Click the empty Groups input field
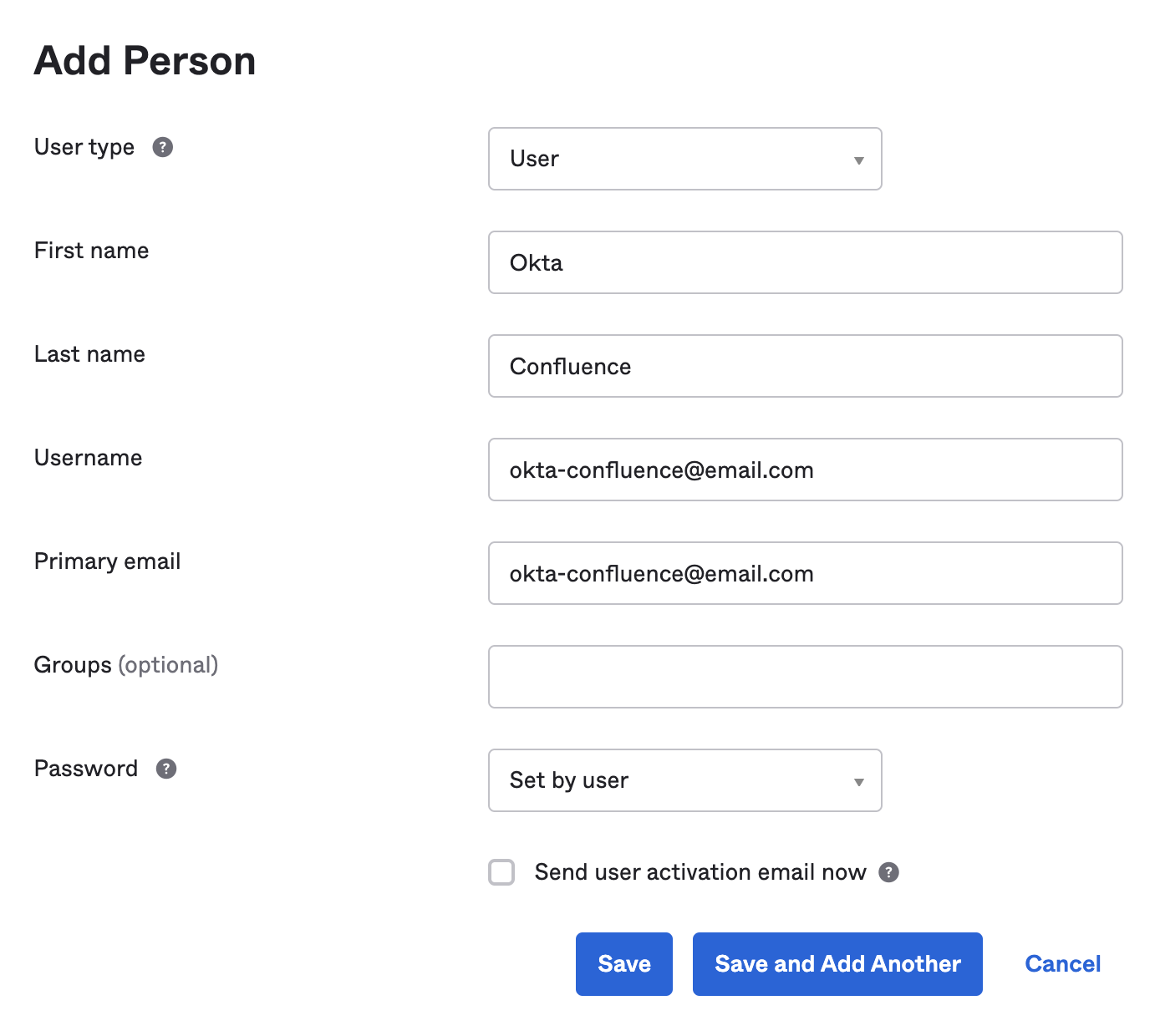 [x=805, y=677]
